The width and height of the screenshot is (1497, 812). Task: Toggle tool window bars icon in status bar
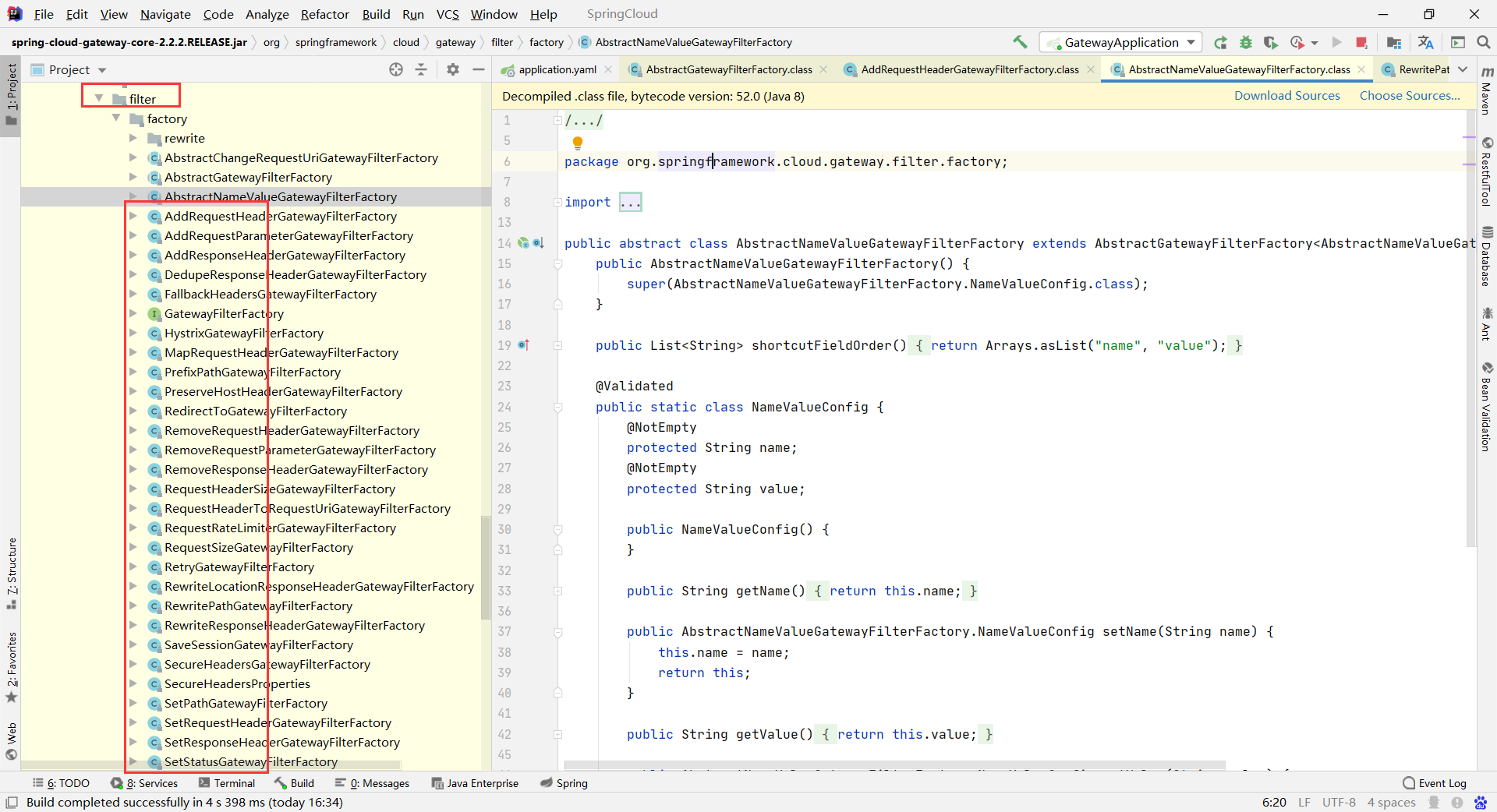click(x=12, y=802)
